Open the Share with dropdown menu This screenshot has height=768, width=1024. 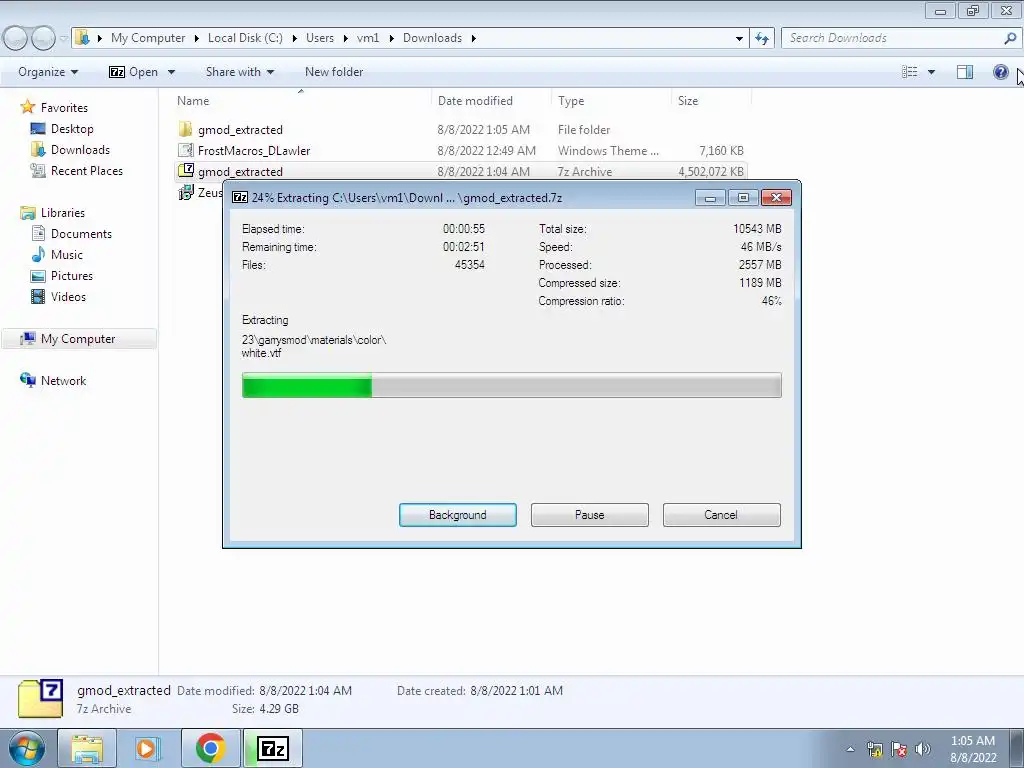pos(240,72)
